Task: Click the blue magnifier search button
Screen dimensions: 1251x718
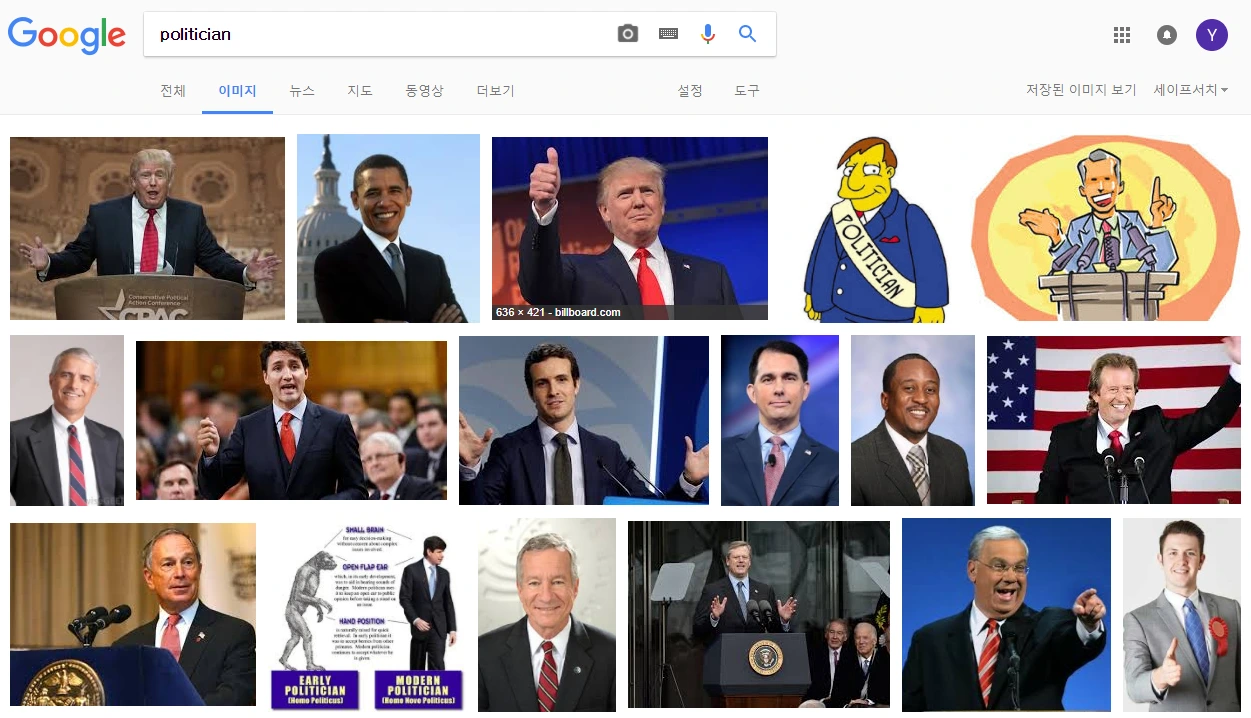Action: click(x=747, y=34)
